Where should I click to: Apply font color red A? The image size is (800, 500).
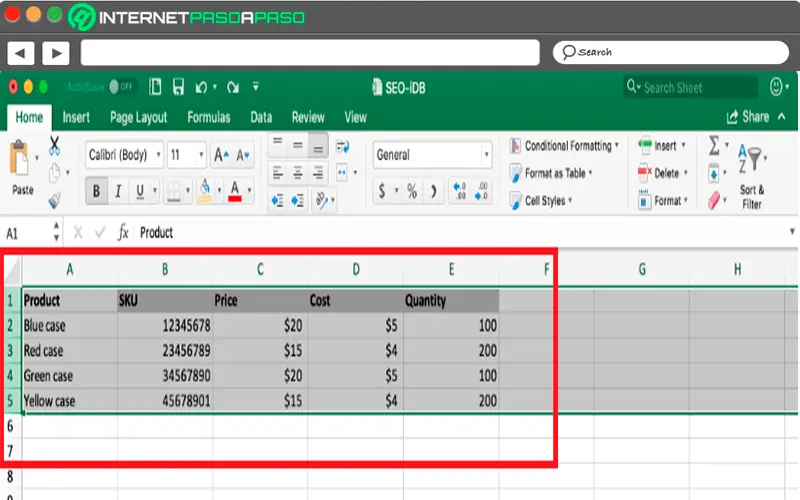[235, 191]
